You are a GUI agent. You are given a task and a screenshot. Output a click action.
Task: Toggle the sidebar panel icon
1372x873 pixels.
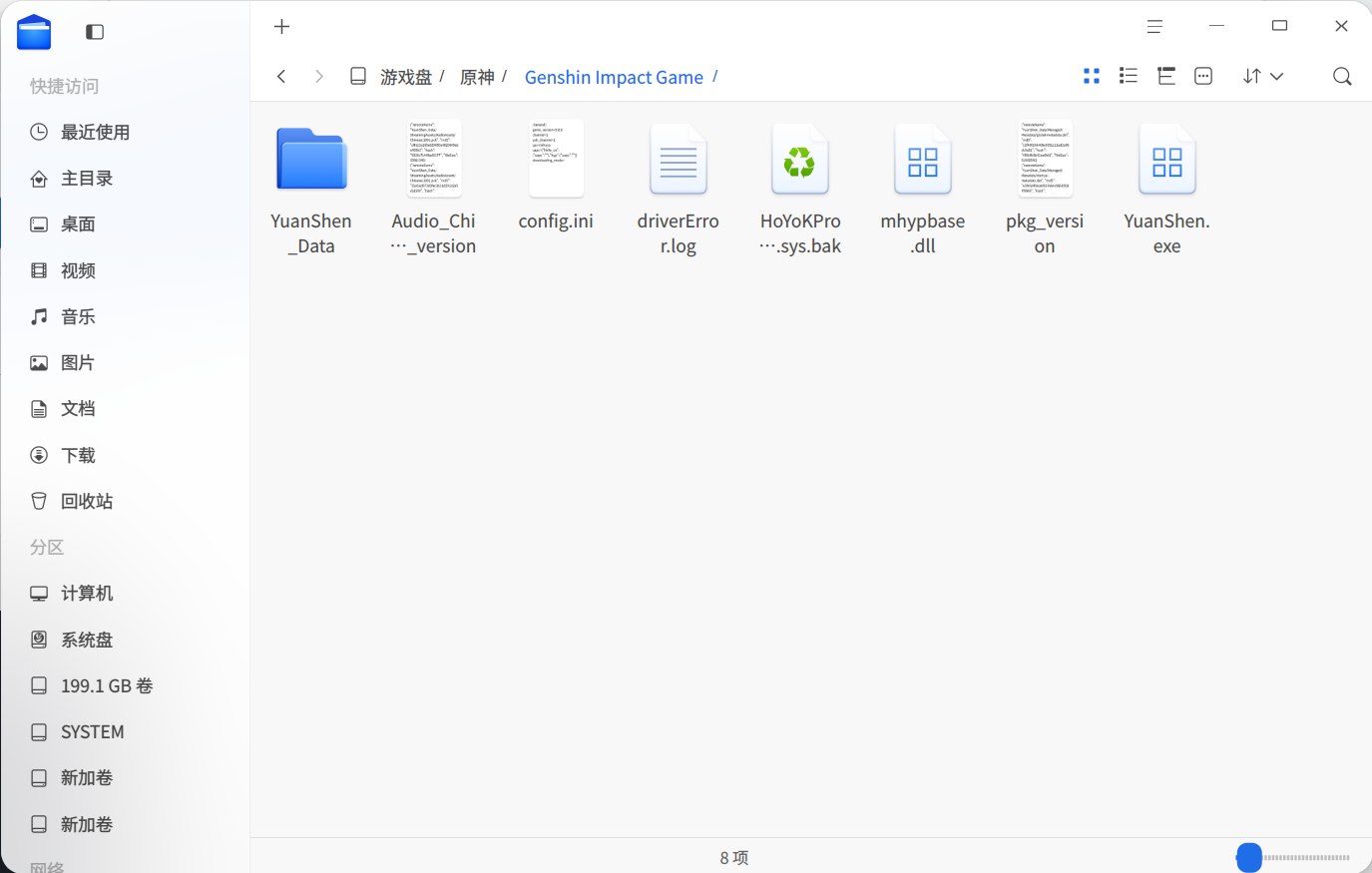pos(95,32)
